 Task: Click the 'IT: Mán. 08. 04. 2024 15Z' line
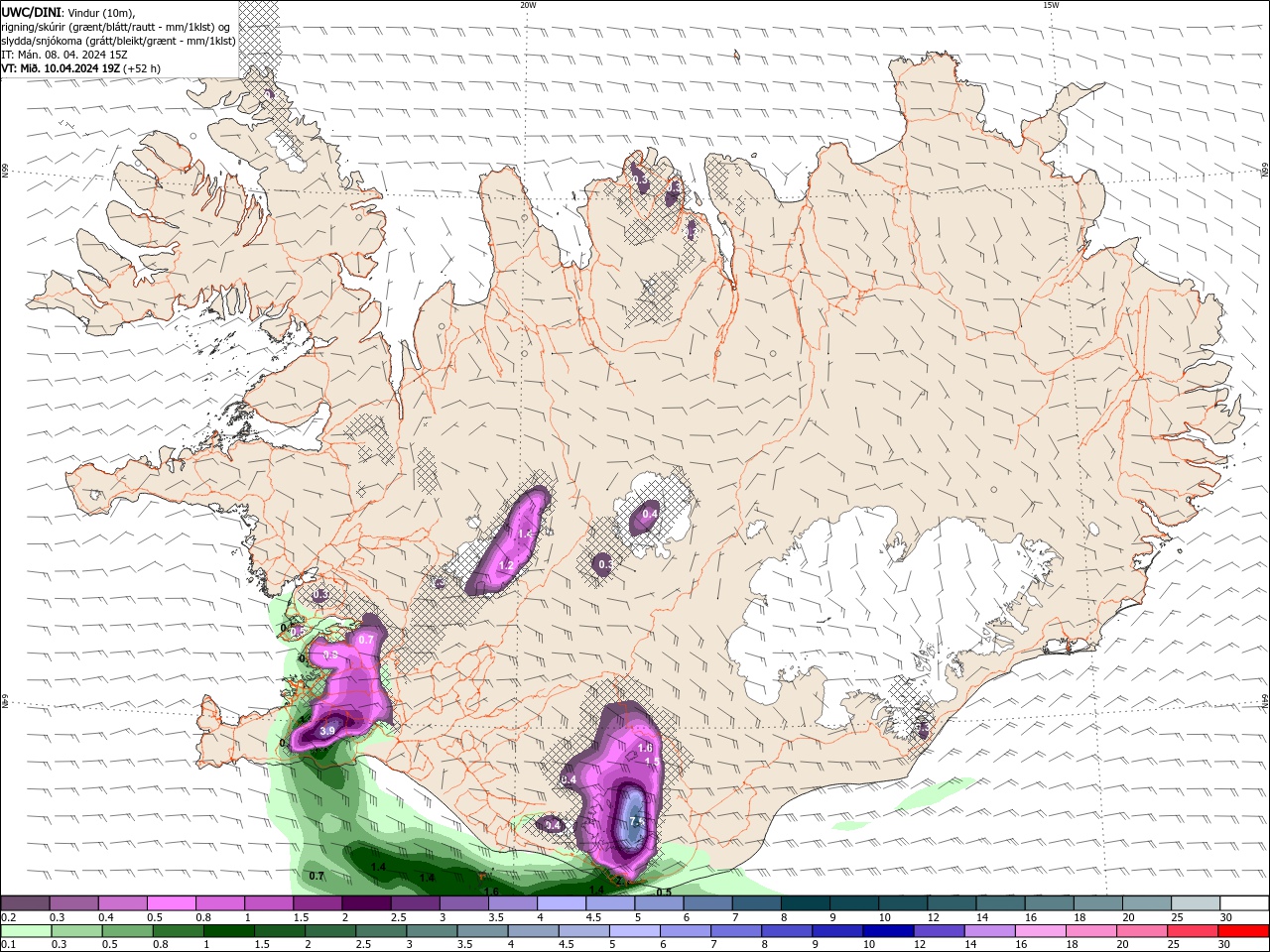63,55
